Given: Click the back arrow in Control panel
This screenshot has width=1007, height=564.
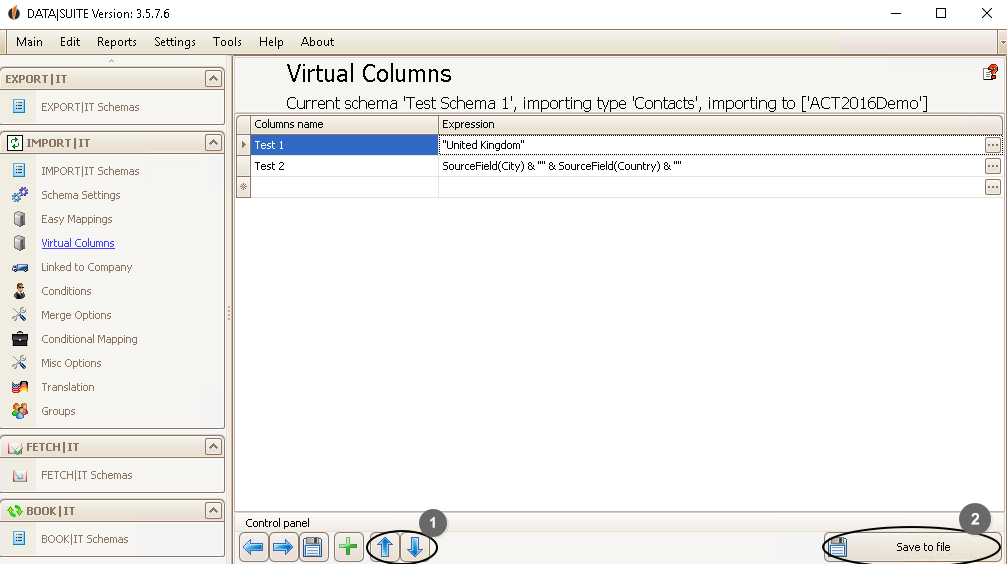Looking at the screenshot, I should [x=254, y=547].
